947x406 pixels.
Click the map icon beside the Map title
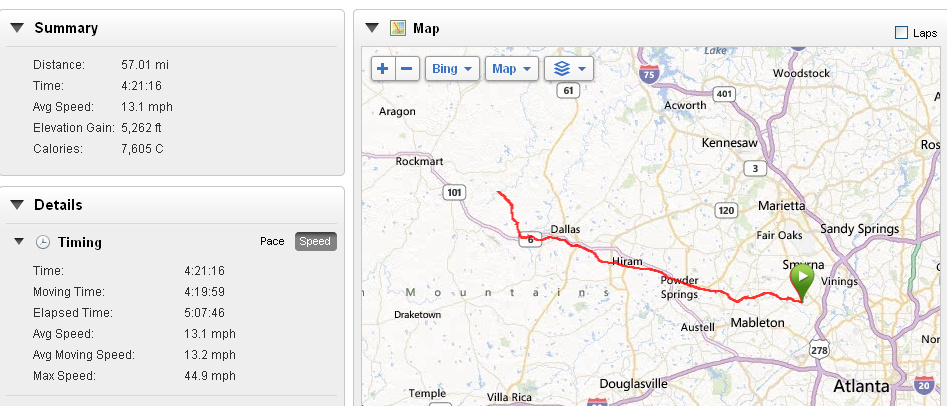click(397, 28)
